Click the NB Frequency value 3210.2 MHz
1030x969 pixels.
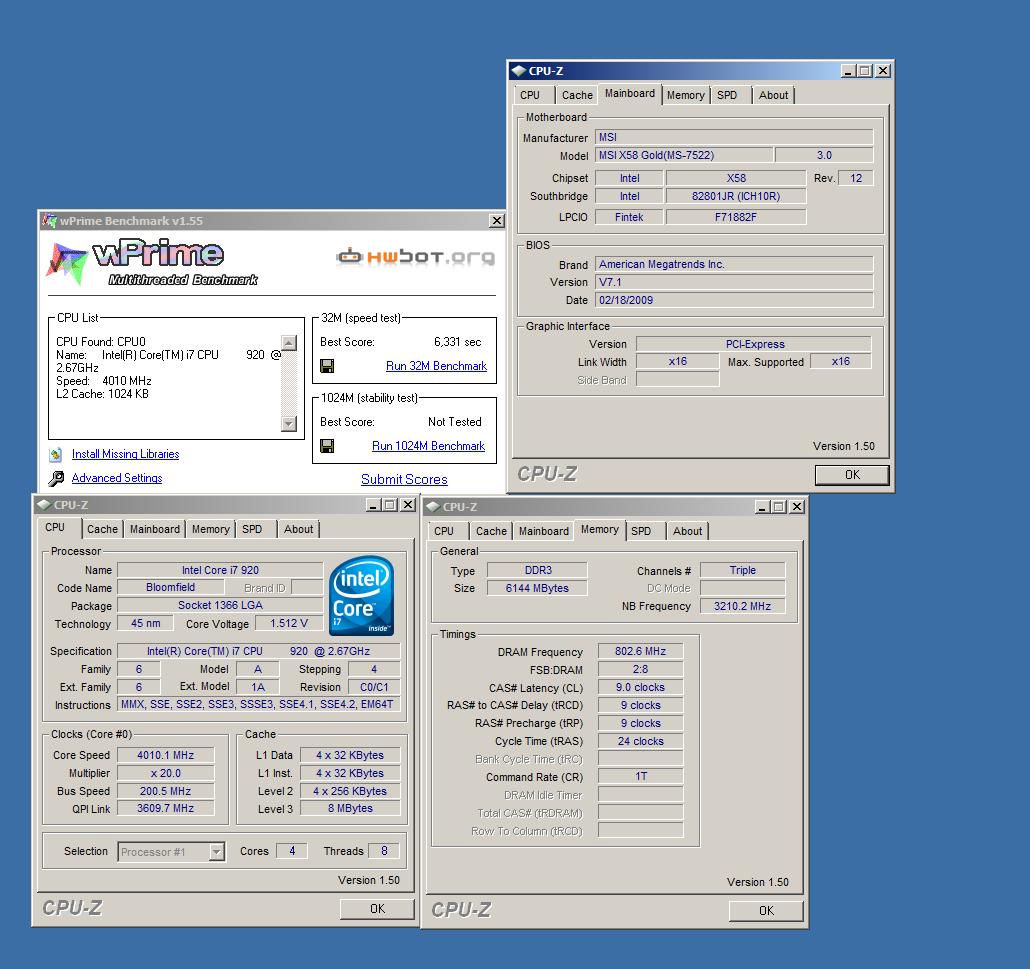742,606
